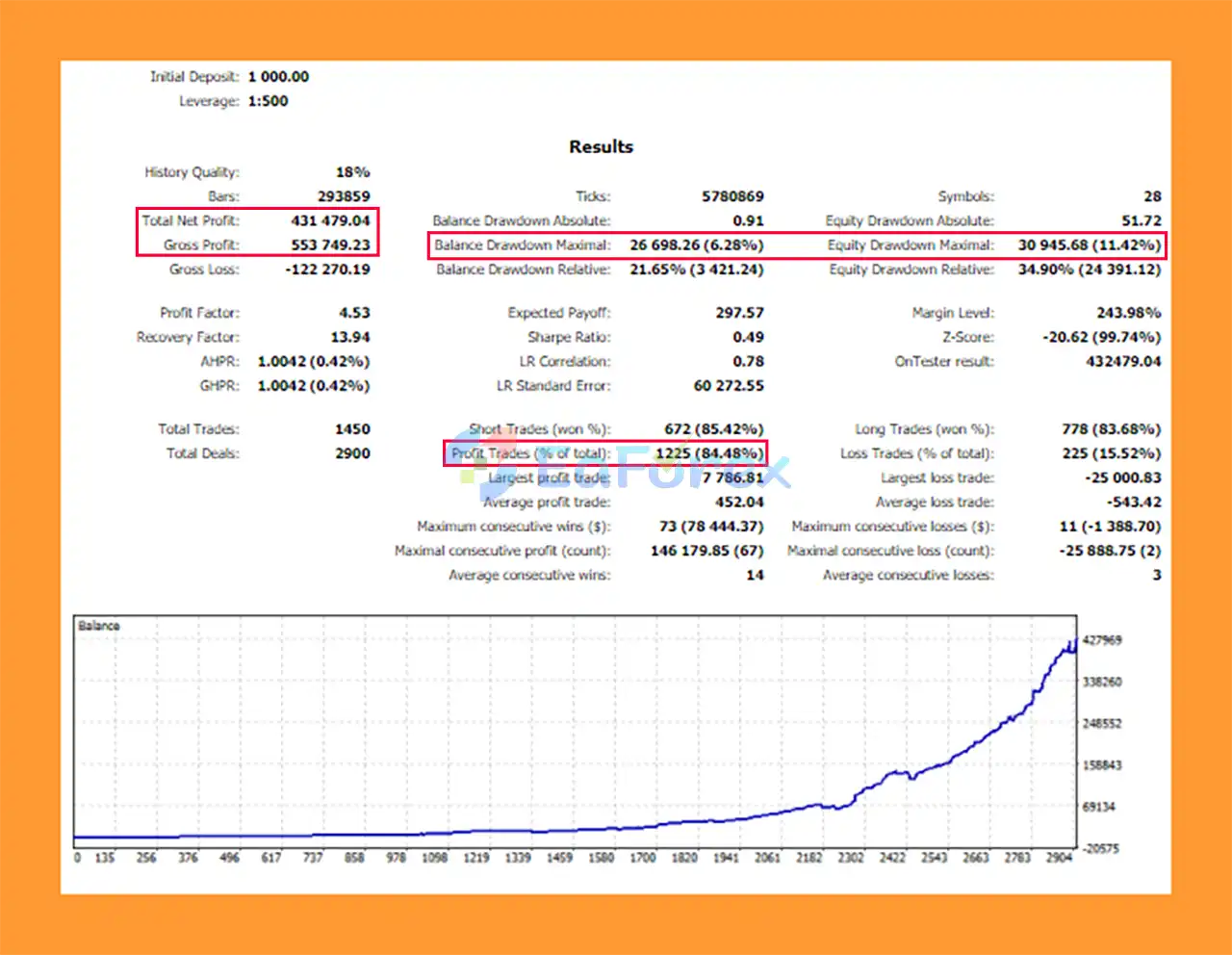This screenshot has height=955, width=1232.
Task: Click the Leverage value 1:500
Action: tap(268, 101)
